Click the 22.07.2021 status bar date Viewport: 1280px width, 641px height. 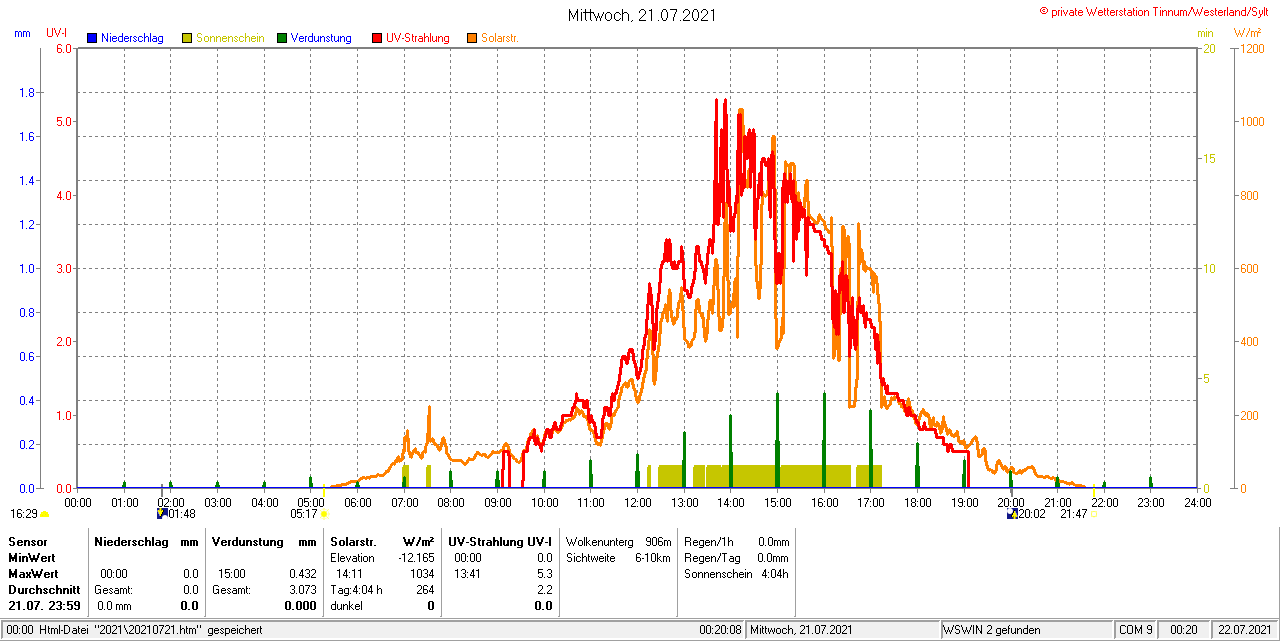click(1245, 630)
